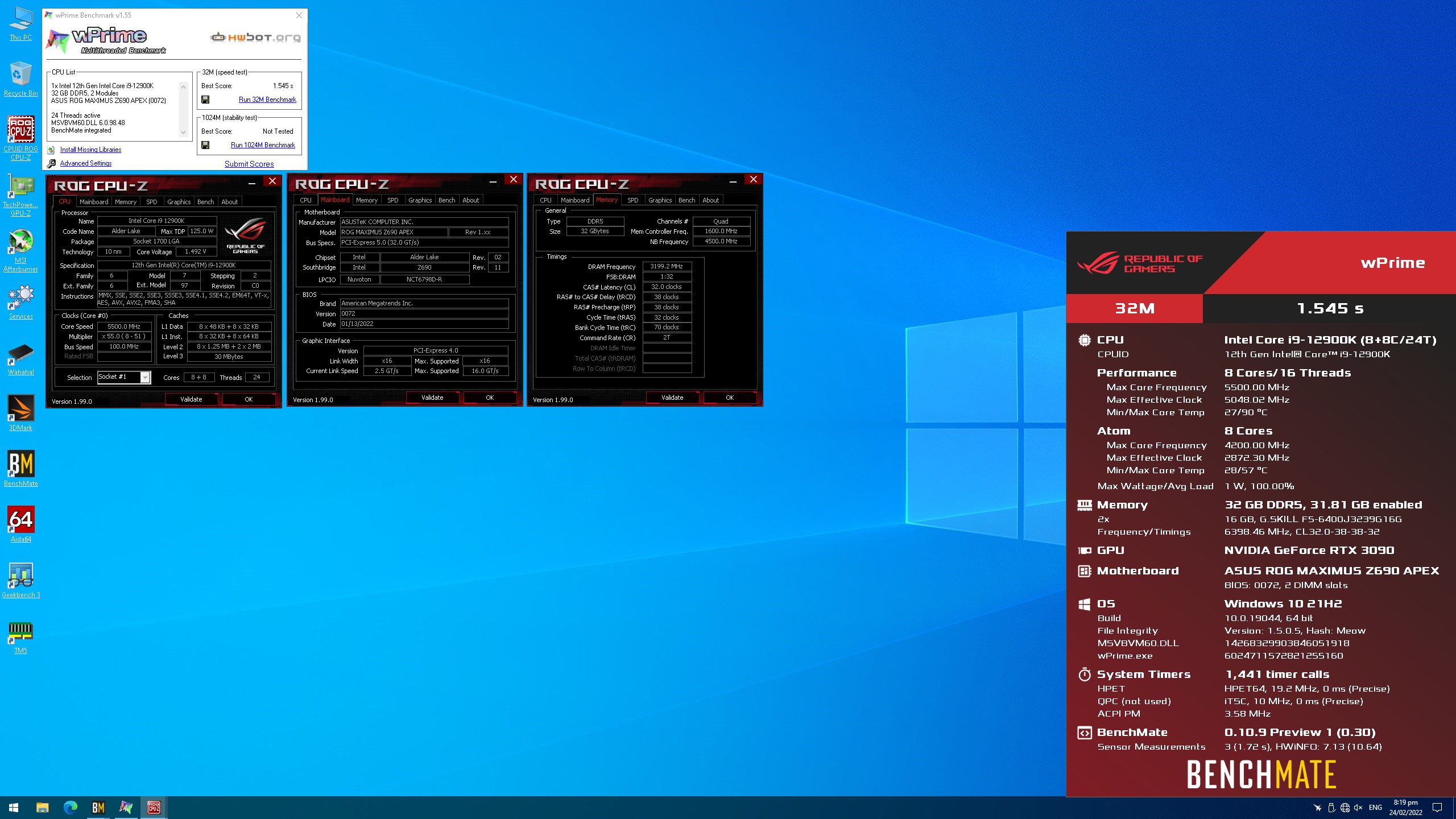The image size is (1456, 819).
Task: Click OK in Memory CPU-Z window
Action: click(730, 398)
